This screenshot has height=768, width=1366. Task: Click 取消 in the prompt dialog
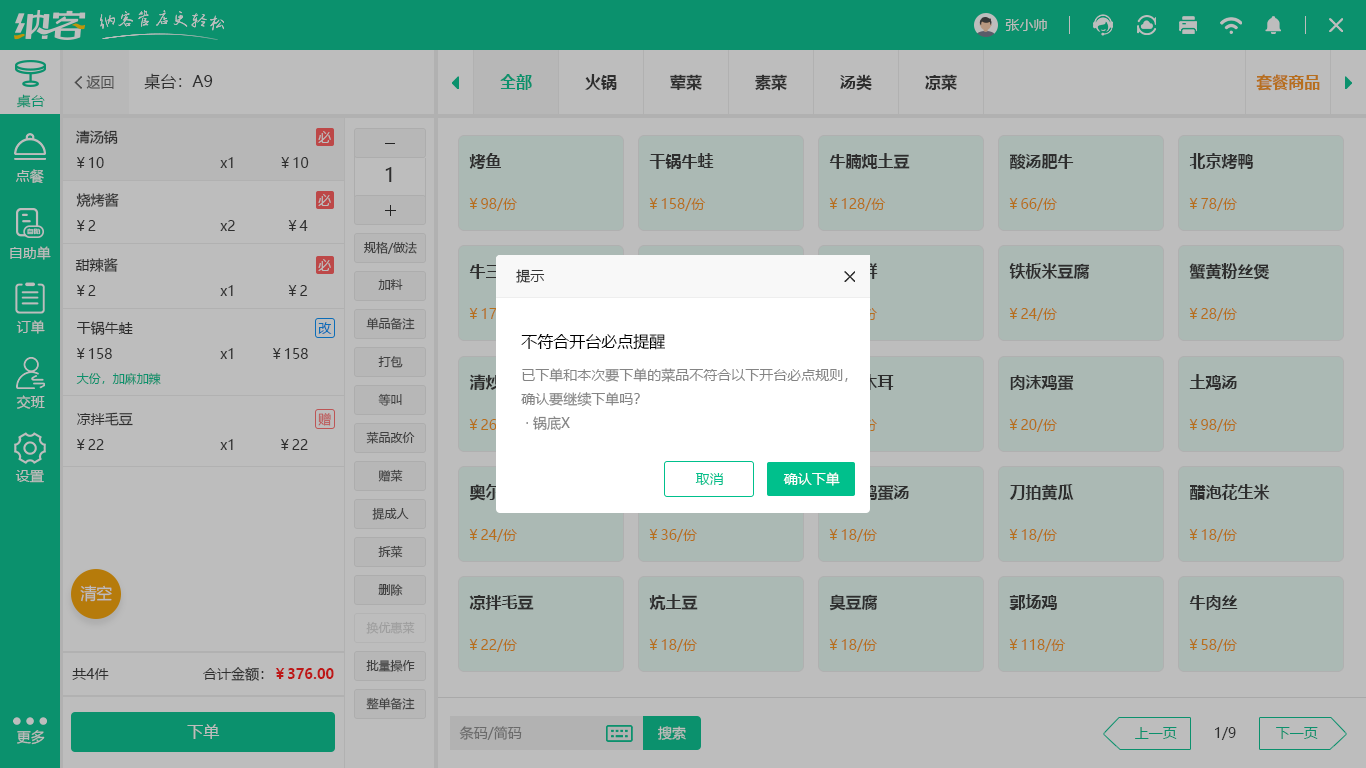coord(709,479)
